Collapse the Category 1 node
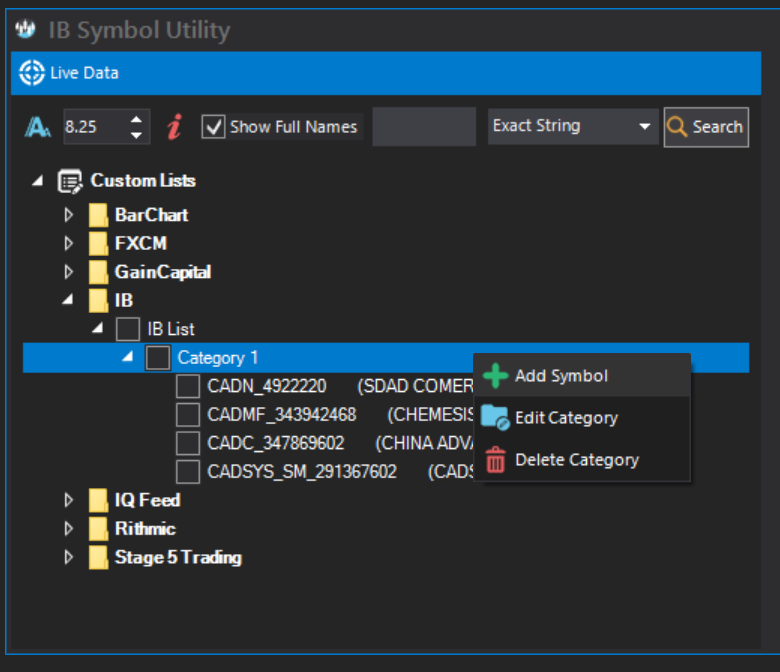The image size is (780, 672). (128, 356)
